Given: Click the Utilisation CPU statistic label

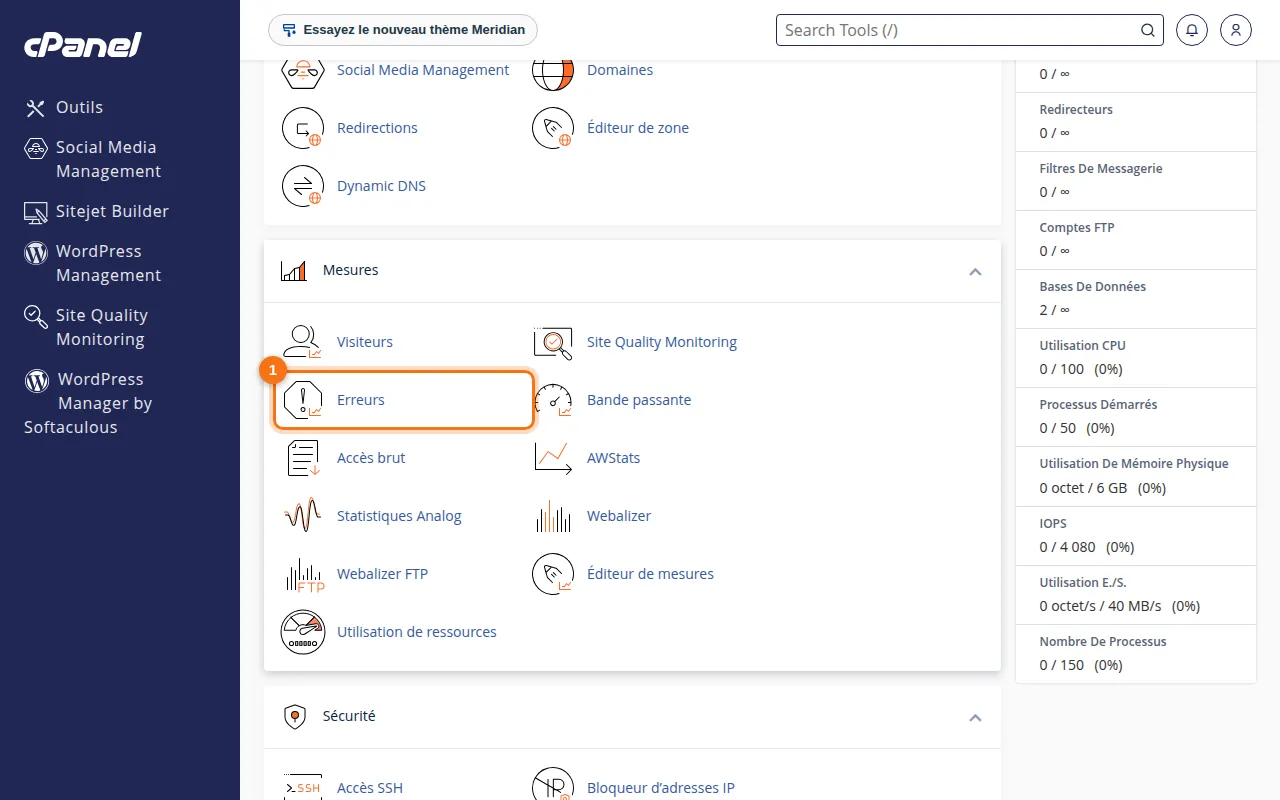Looking at the screenshot, I should click(1082, 346).
